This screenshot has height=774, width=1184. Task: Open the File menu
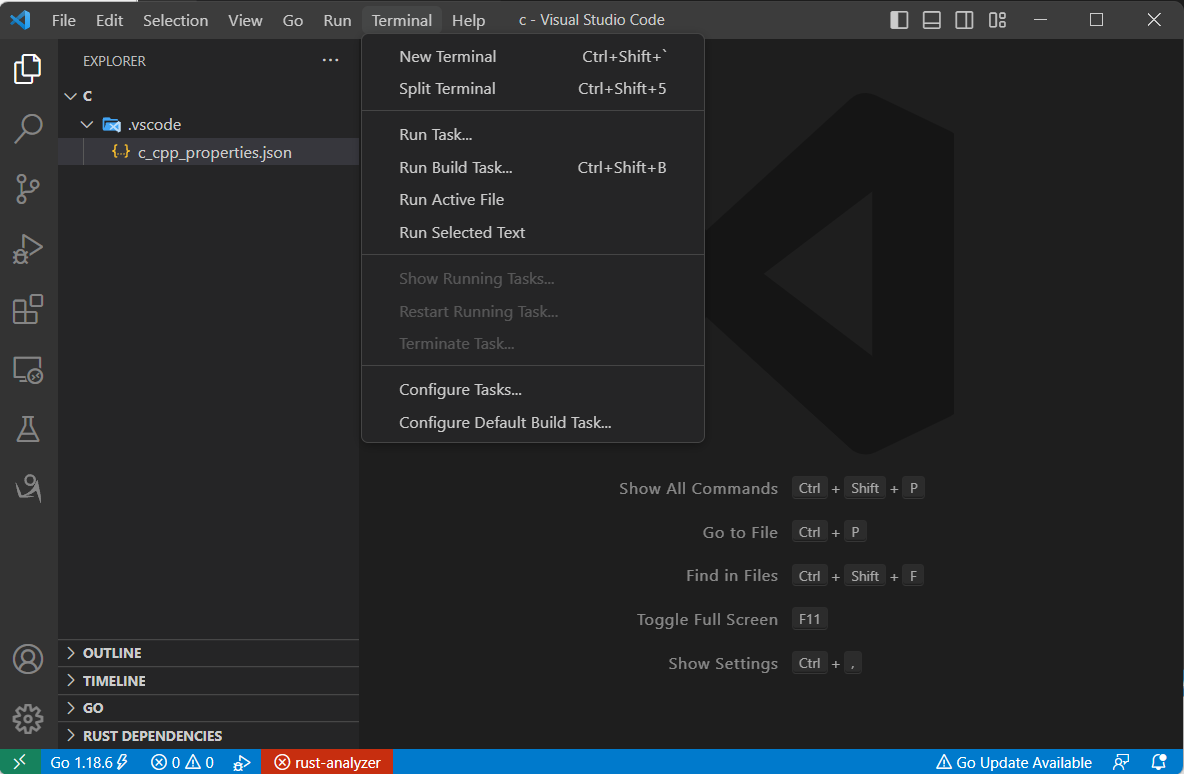coord(63,20)
